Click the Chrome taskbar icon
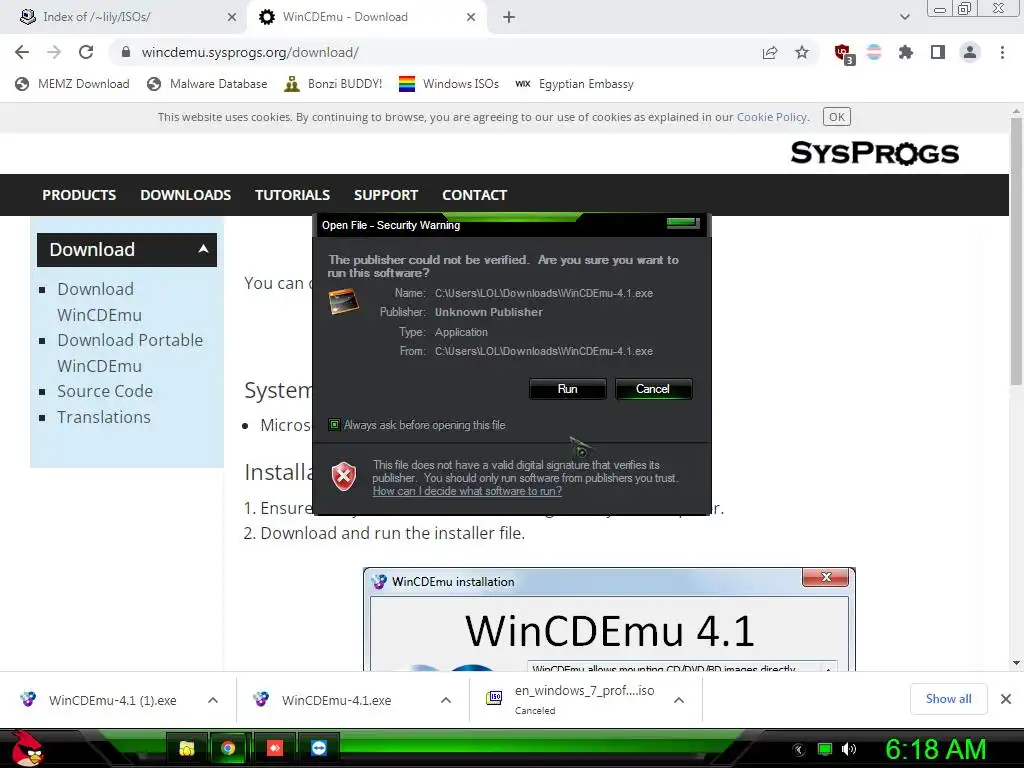This screenshot has height=768, width=1024. [x=228, y=748]
